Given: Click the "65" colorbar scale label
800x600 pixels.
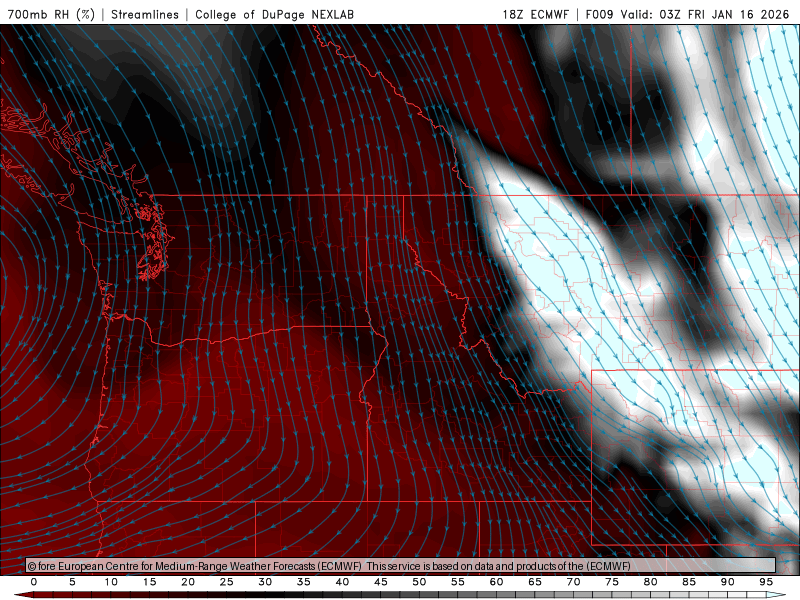Looking at the screenshot, I should [535, 582].
